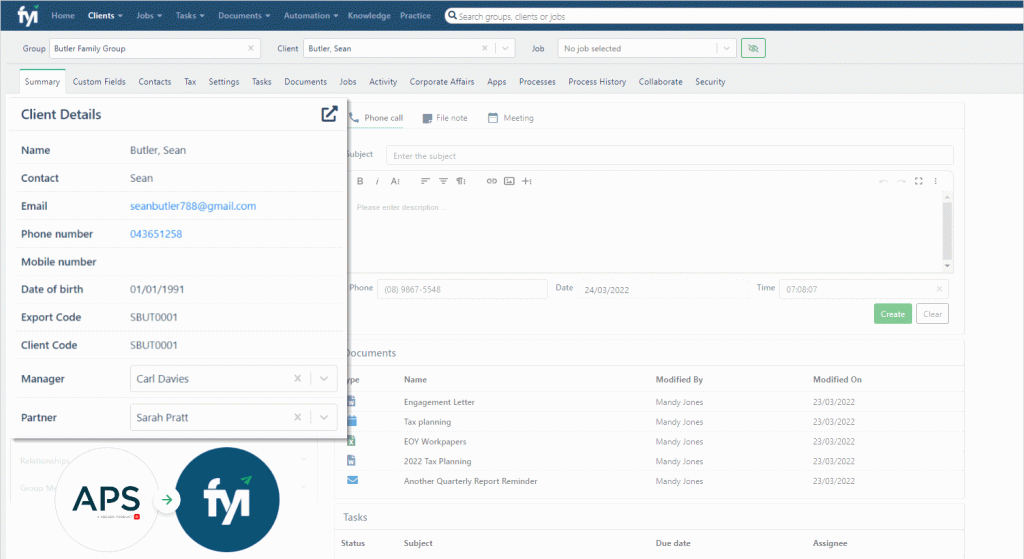The width and height of the screenshot is (1024, 559).
Task: Click the Engagement Letter document icon
Action: (351, 401)
